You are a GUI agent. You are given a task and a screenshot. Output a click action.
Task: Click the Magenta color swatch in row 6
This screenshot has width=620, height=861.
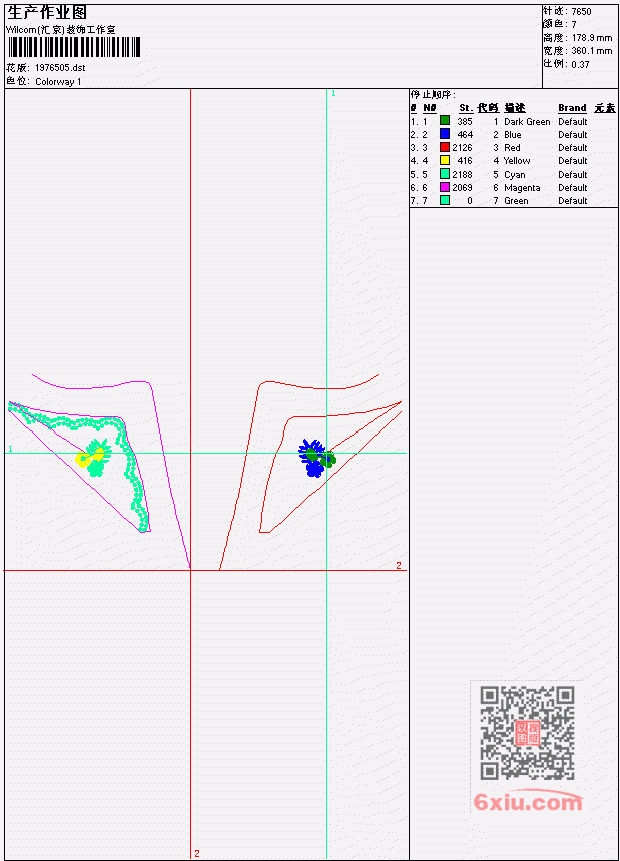pos(445,187)
